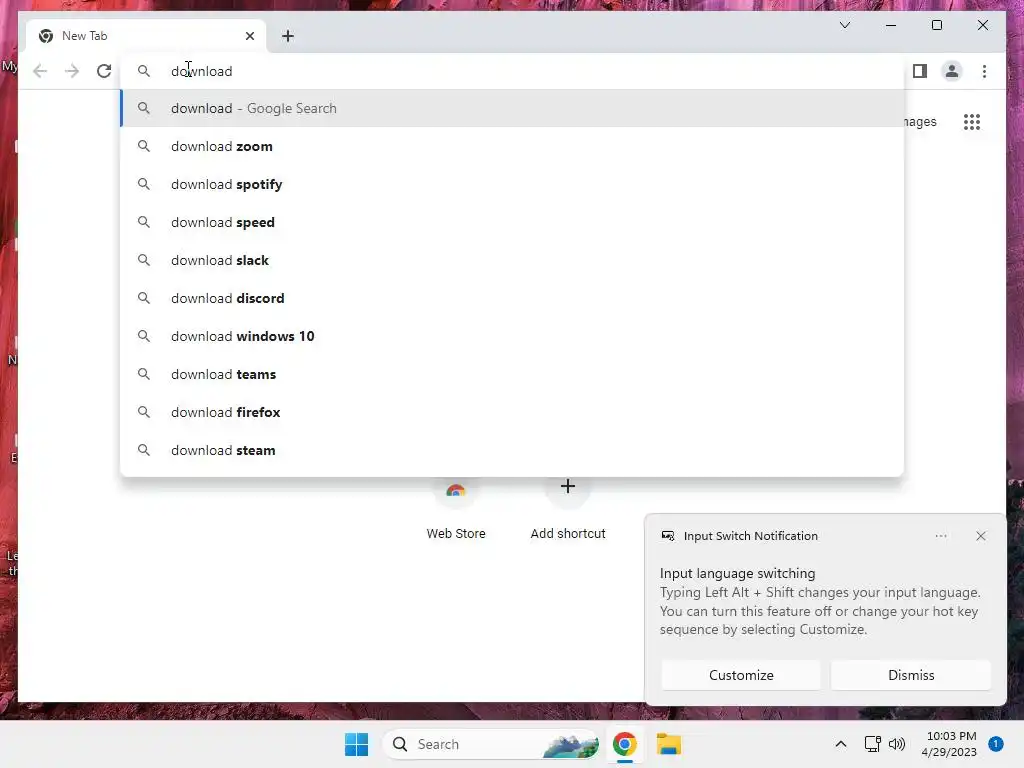Choose the "download zoom" suggestion
The height and width of the screenshot is (768, 1024).
tap(513, 146)
